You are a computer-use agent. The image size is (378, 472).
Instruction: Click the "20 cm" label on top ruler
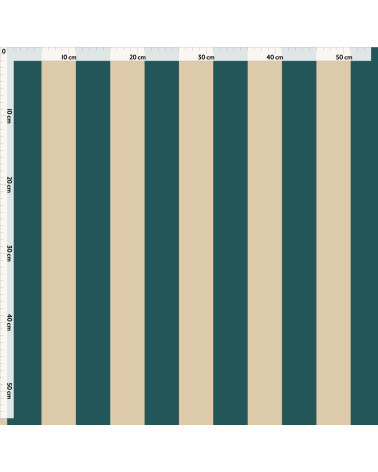tap(138, 57)
